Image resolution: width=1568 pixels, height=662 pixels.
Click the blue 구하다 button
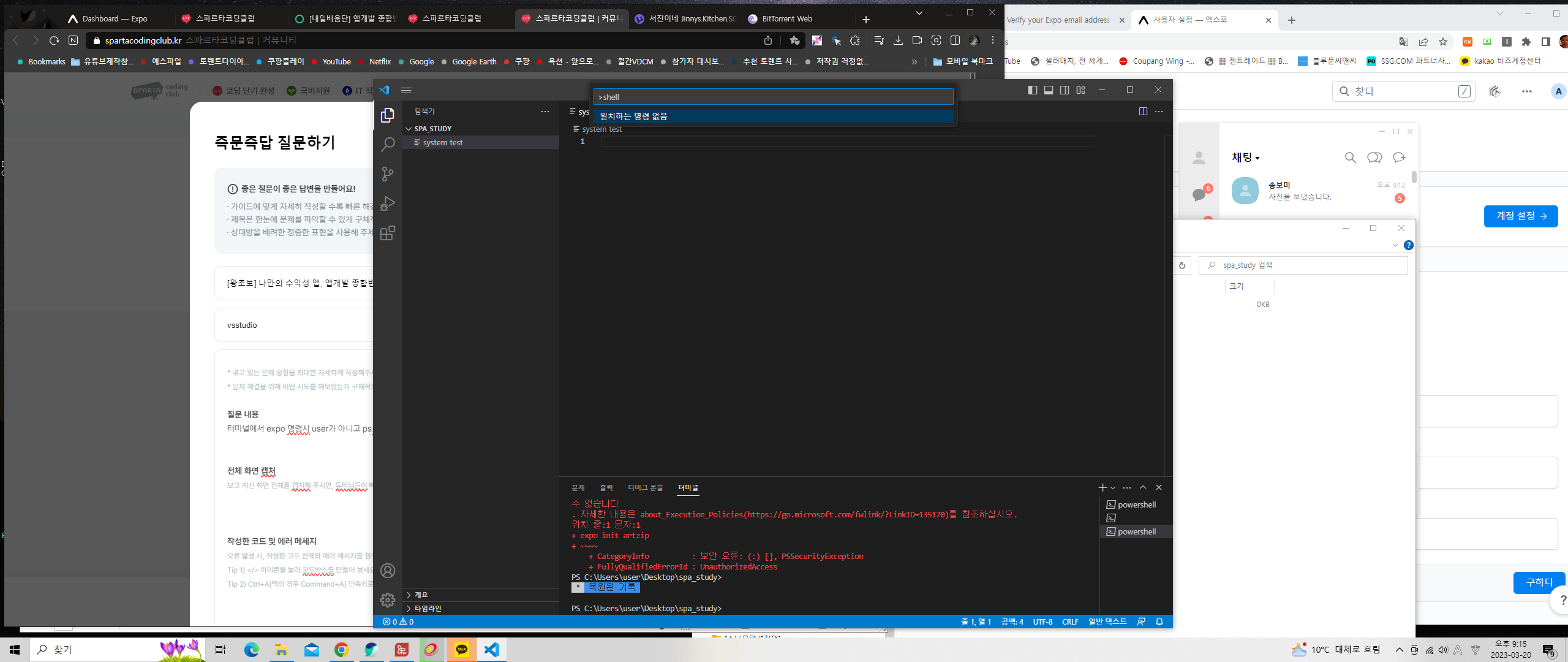tap(1539, 582)
